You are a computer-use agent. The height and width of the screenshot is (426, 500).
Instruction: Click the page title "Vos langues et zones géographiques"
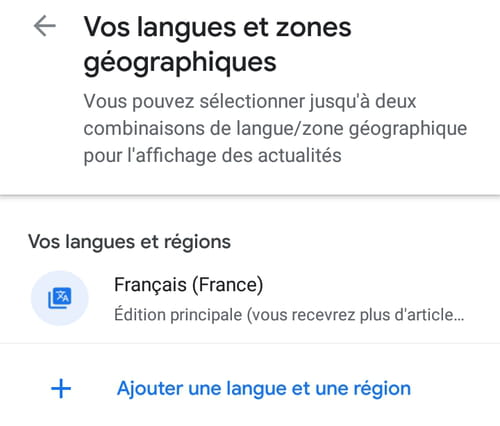click(217, 44)
